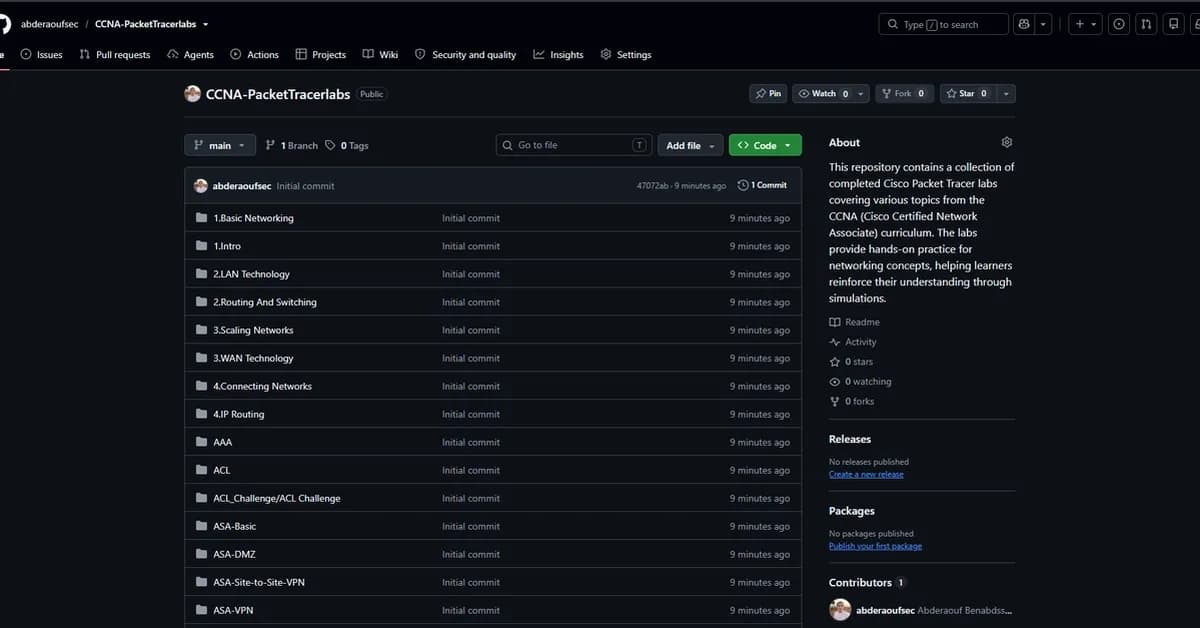Screen dimensions: 1200x628
Task: Go to the Projects tab
Action: [320, 55]
